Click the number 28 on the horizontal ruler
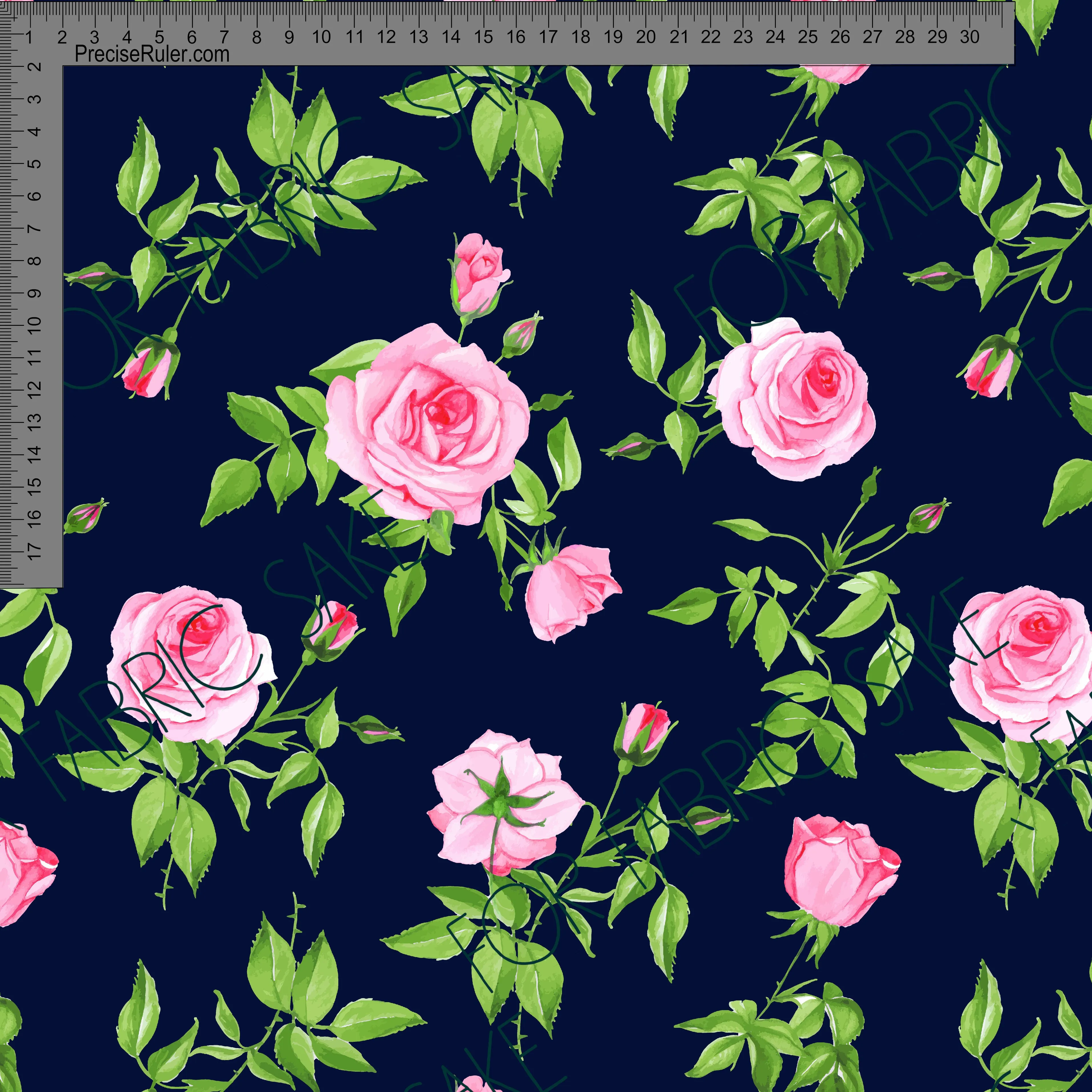 pos(905,37)
